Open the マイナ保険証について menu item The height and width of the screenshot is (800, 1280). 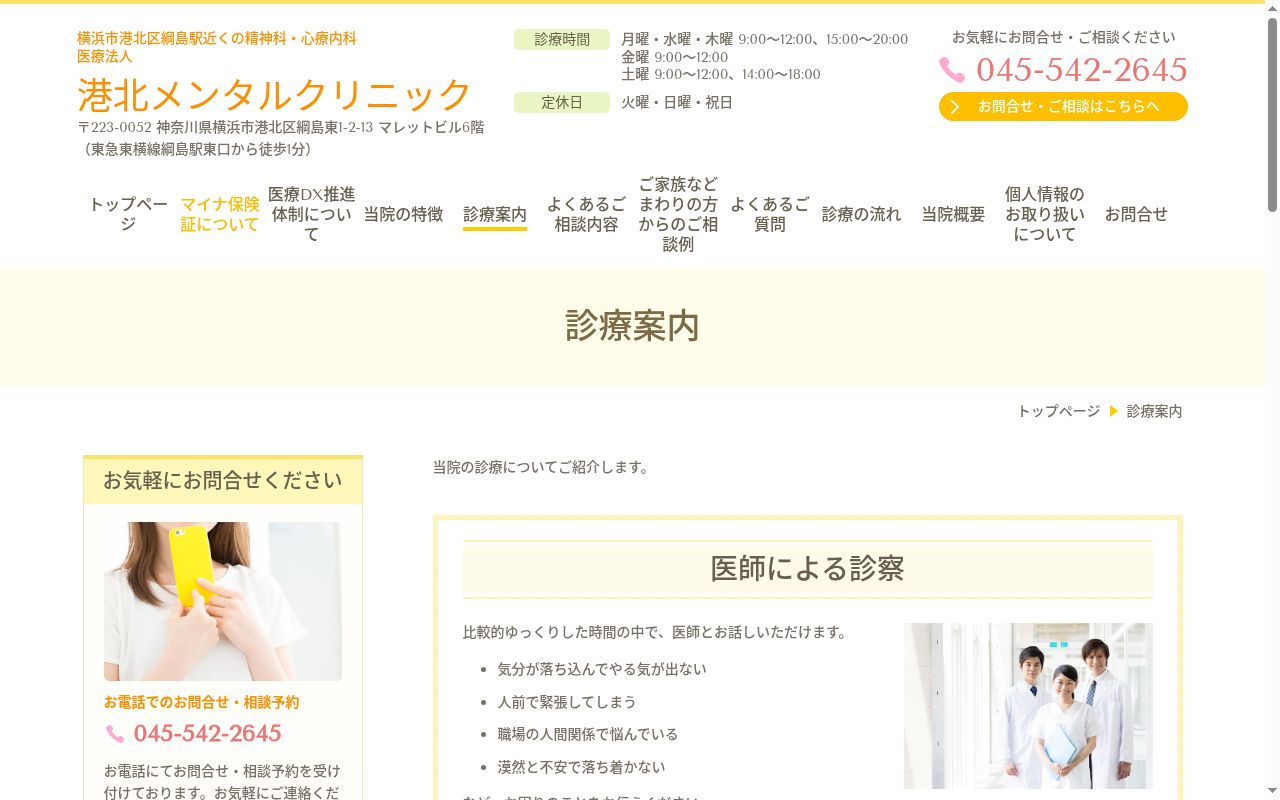pyautogui.click(x=220, y=214)
